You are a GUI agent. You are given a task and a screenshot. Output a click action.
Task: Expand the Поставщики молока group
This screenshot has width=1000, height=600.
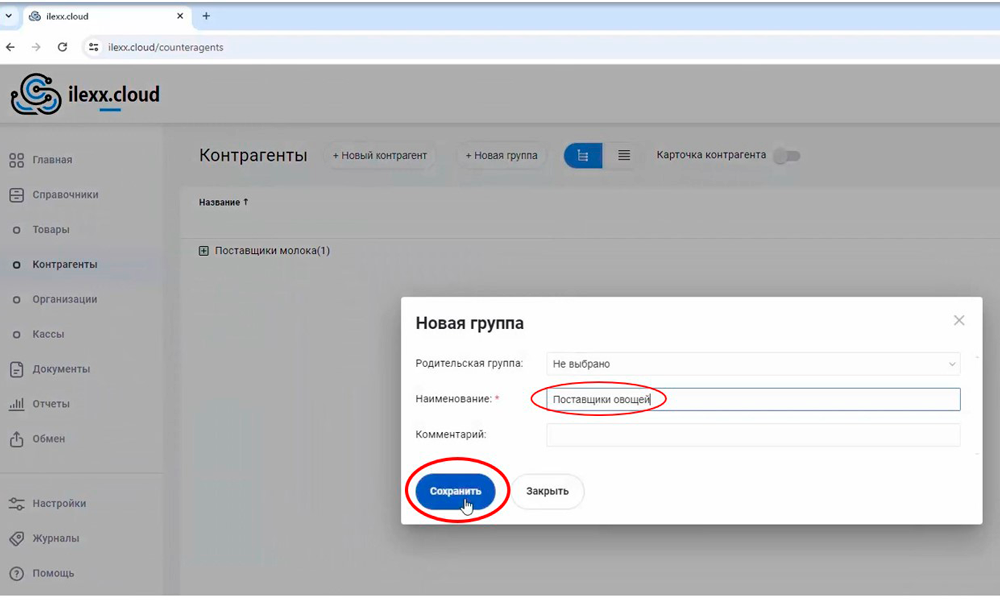[x=204, y=251]
